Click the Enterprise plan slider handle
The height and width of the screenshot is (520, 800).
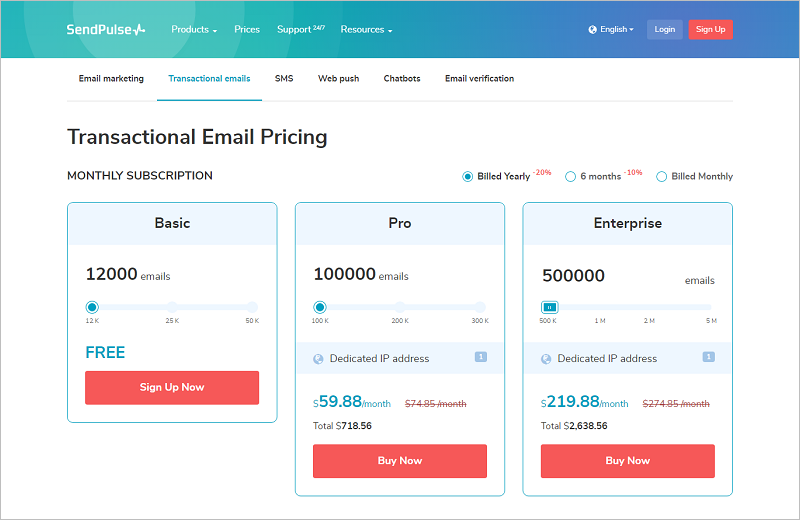pos(549,307)
